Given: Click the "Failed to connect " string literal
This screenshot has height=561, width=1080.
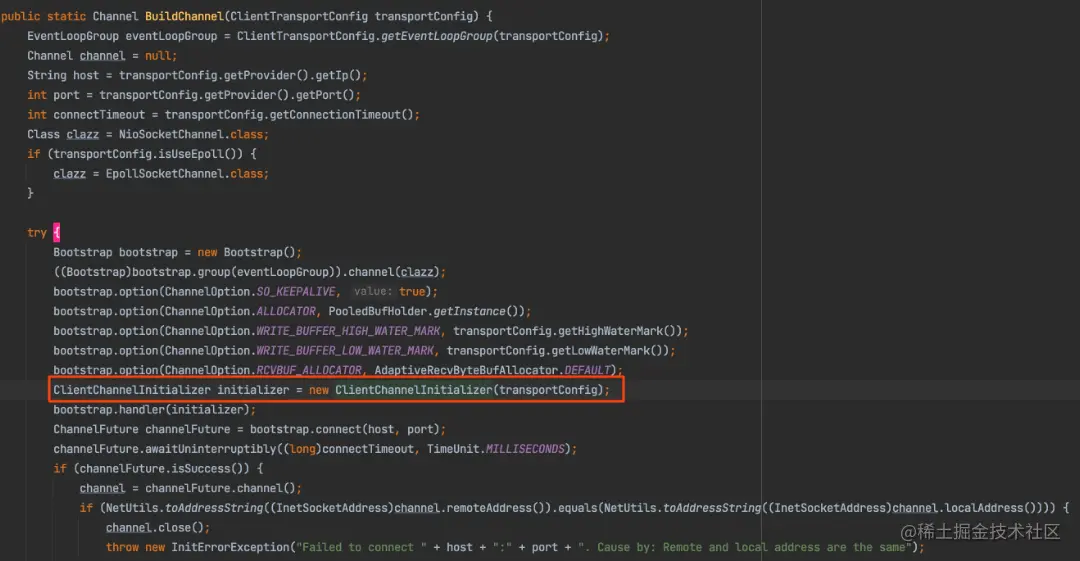Looking at the screenshot, I should [x=362, y=547].
